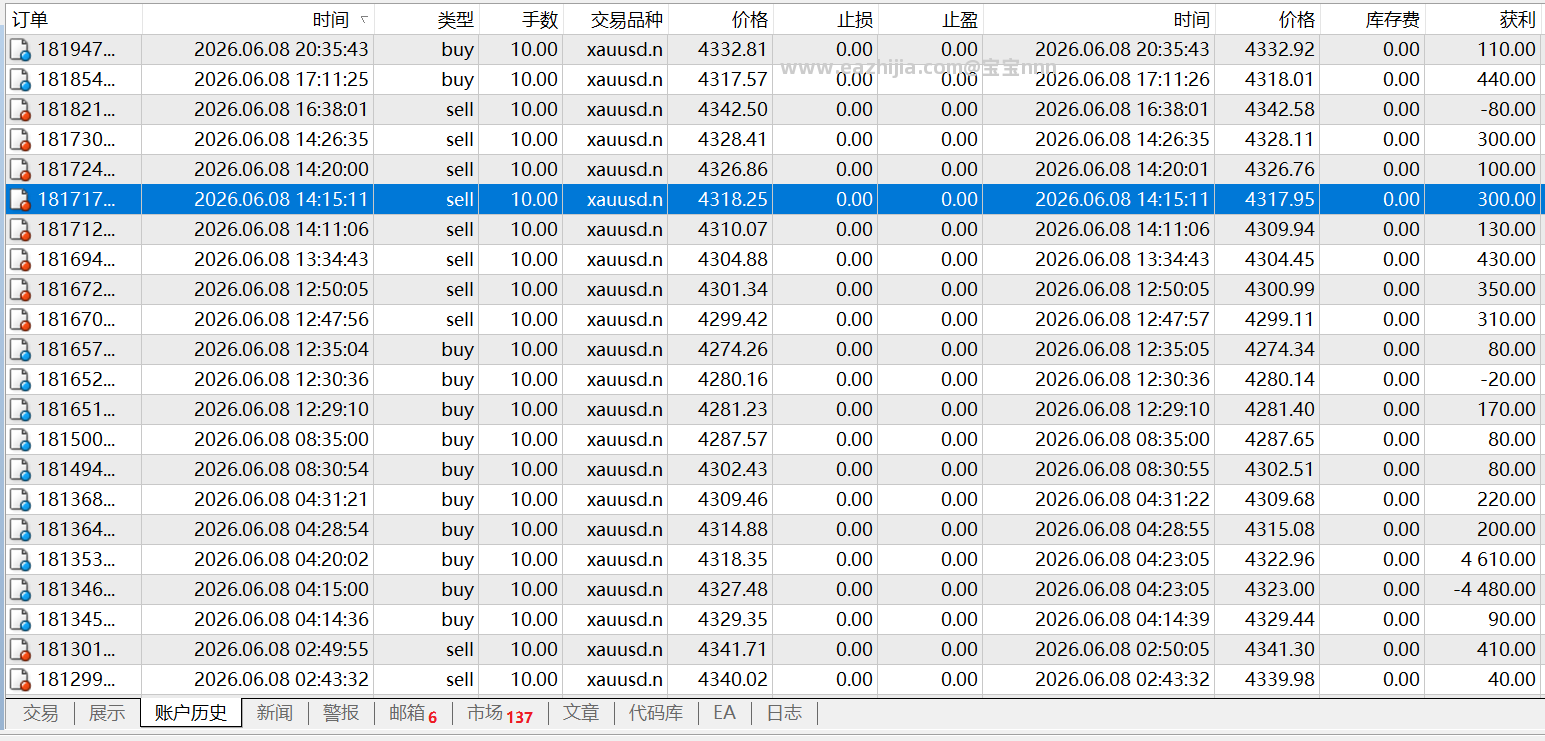1545x741 pixels.
Task: Switch to the 文章 tab
Action: (x=581, y=713)
